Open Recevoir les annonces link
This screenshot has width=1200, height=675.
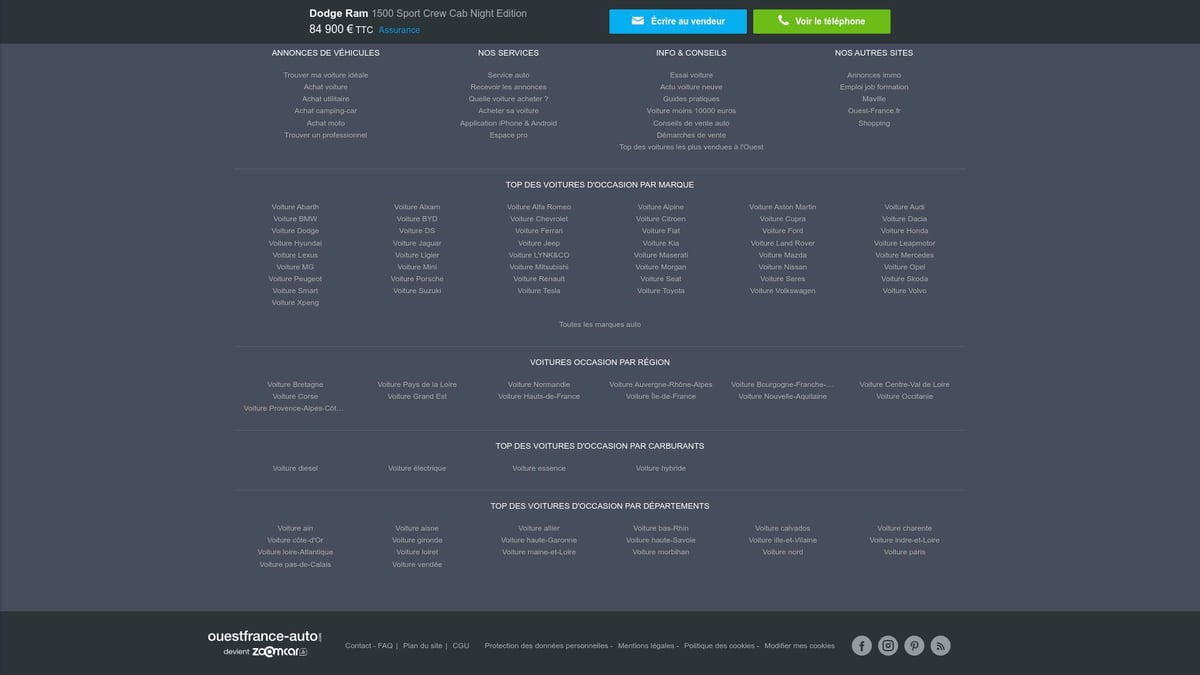[508, 87]
